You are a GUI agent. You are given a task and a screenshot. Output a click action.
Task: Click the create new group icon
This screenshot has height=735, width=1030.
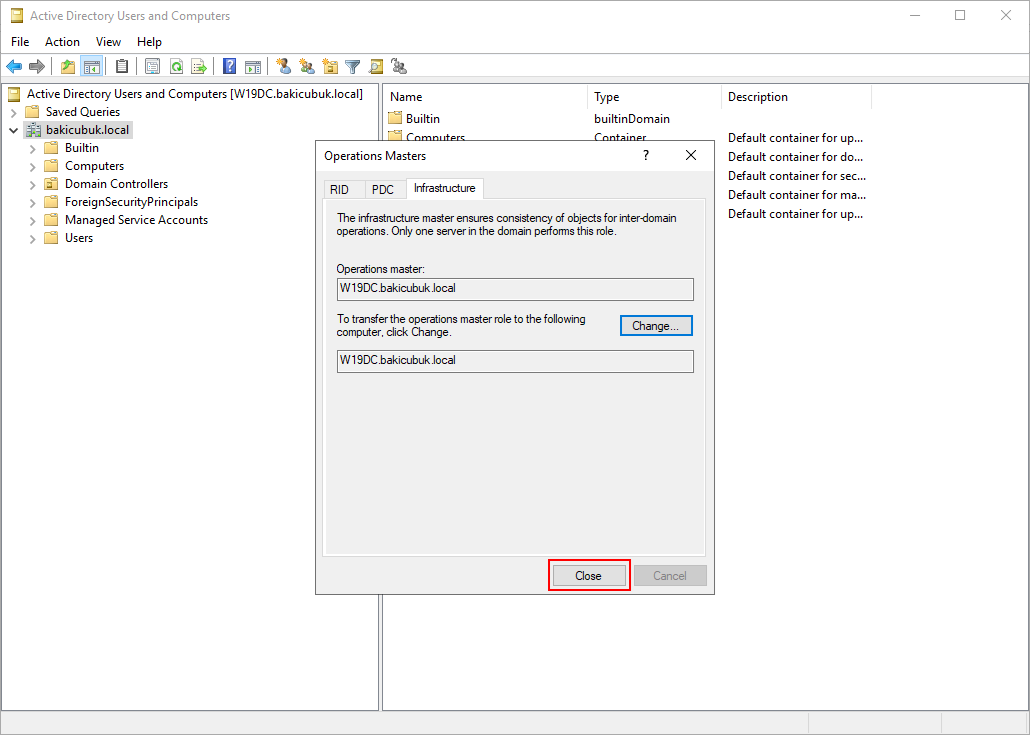307,66
